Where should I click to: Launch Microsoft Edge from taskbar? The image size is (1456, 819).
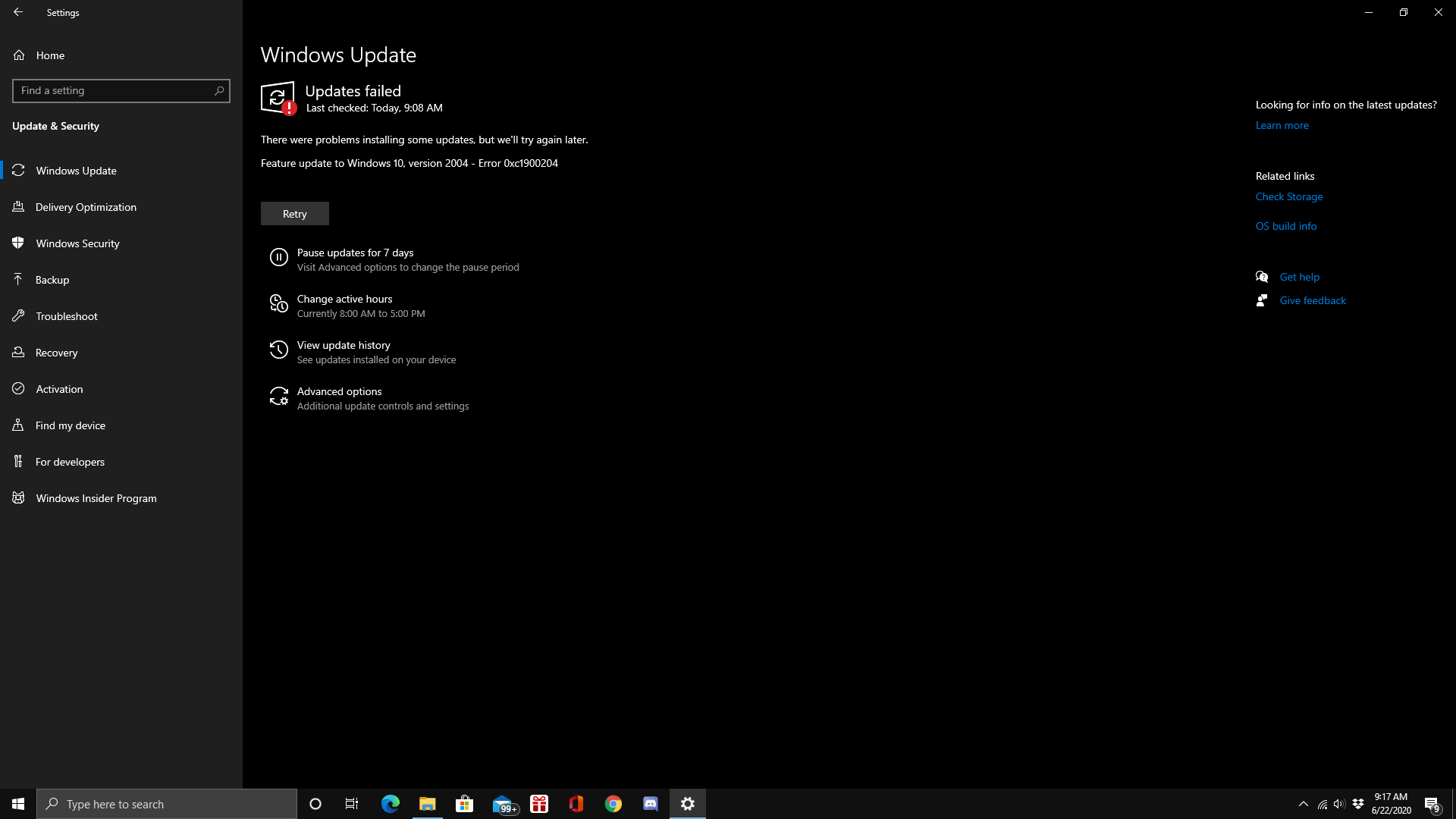point(391,804)
